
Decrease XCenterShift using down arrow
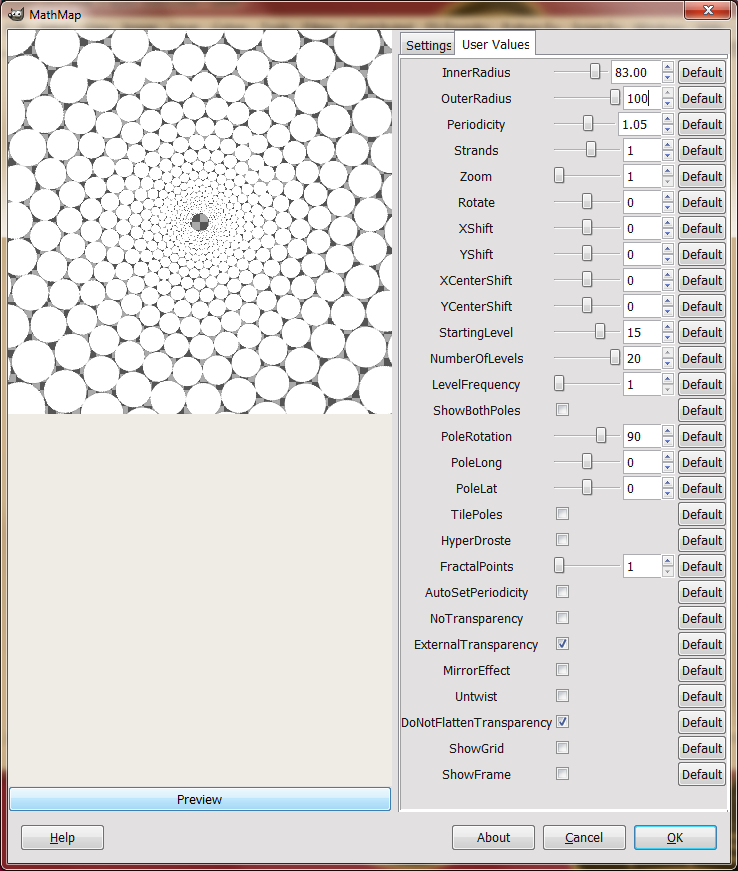click(x=667, y=286)
